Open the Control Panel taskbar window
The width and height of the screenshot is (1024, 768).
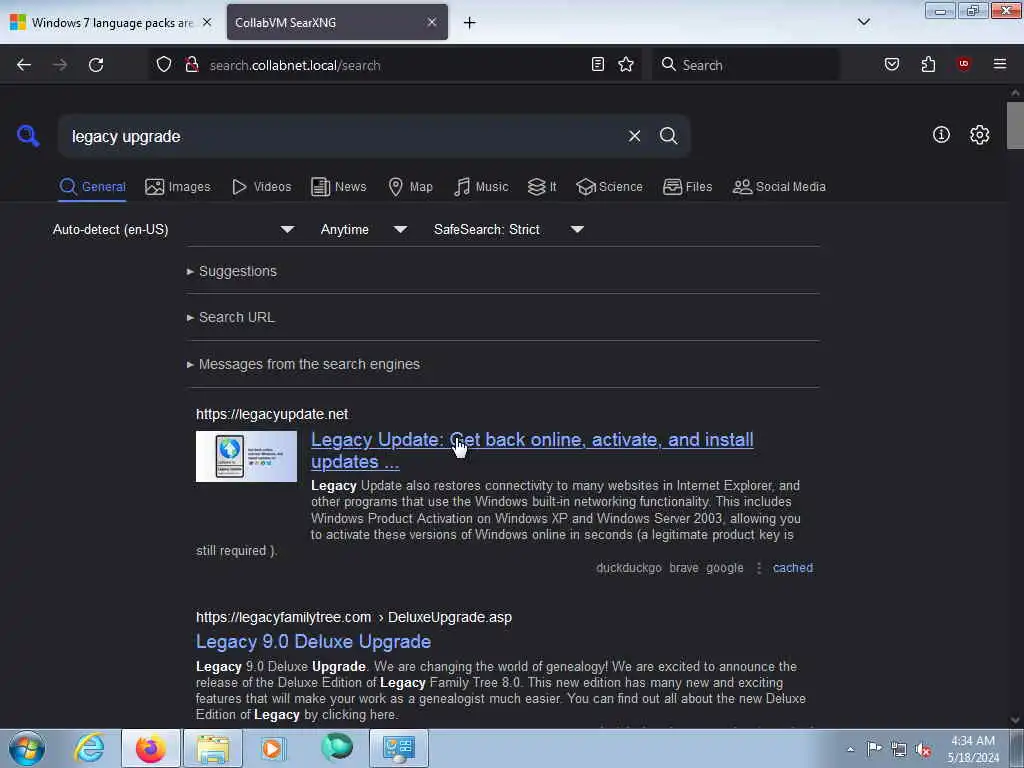pos(399,748)
